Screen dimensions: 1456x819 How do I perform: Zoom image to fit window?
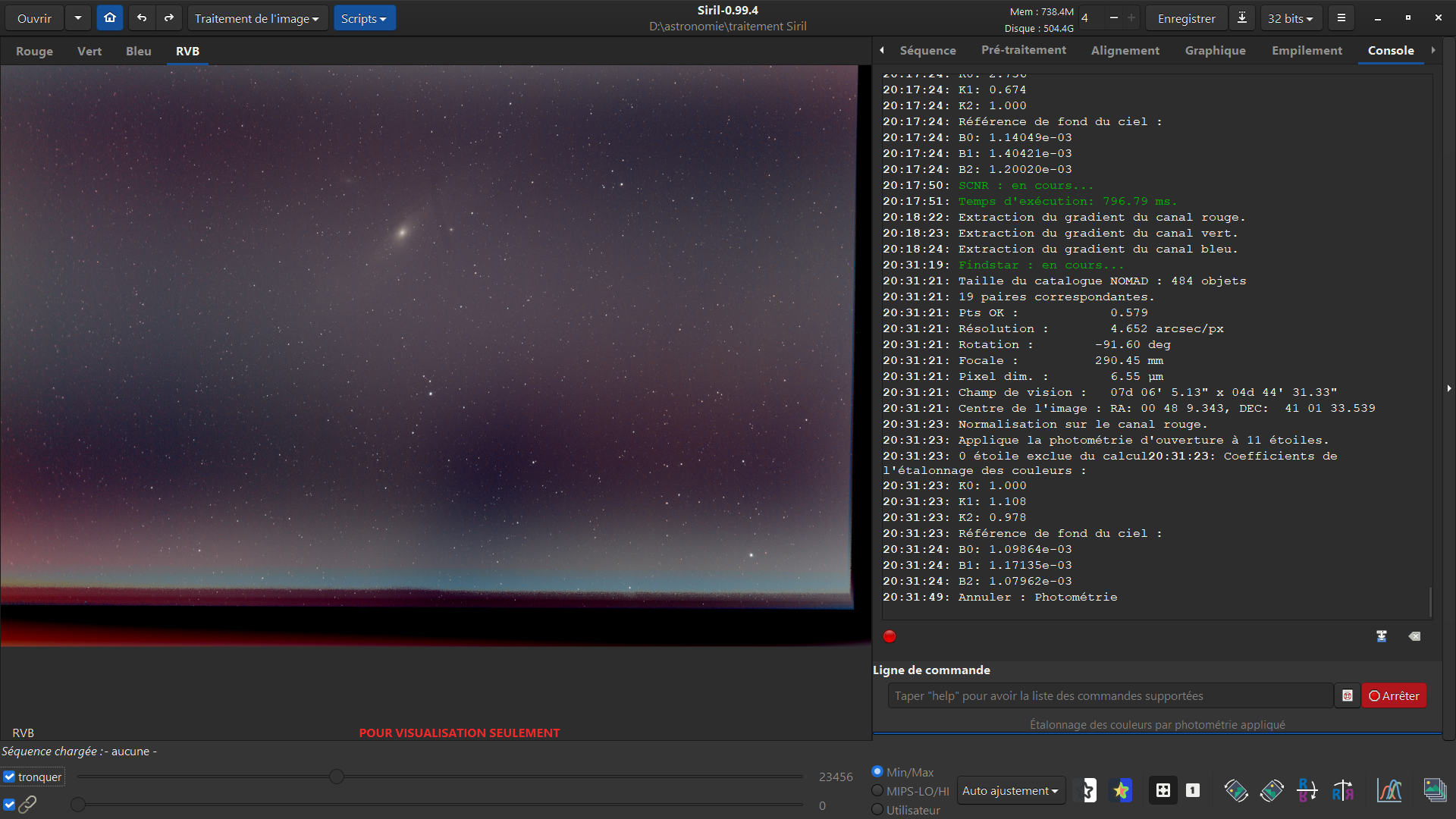[x=1163, y=791]
